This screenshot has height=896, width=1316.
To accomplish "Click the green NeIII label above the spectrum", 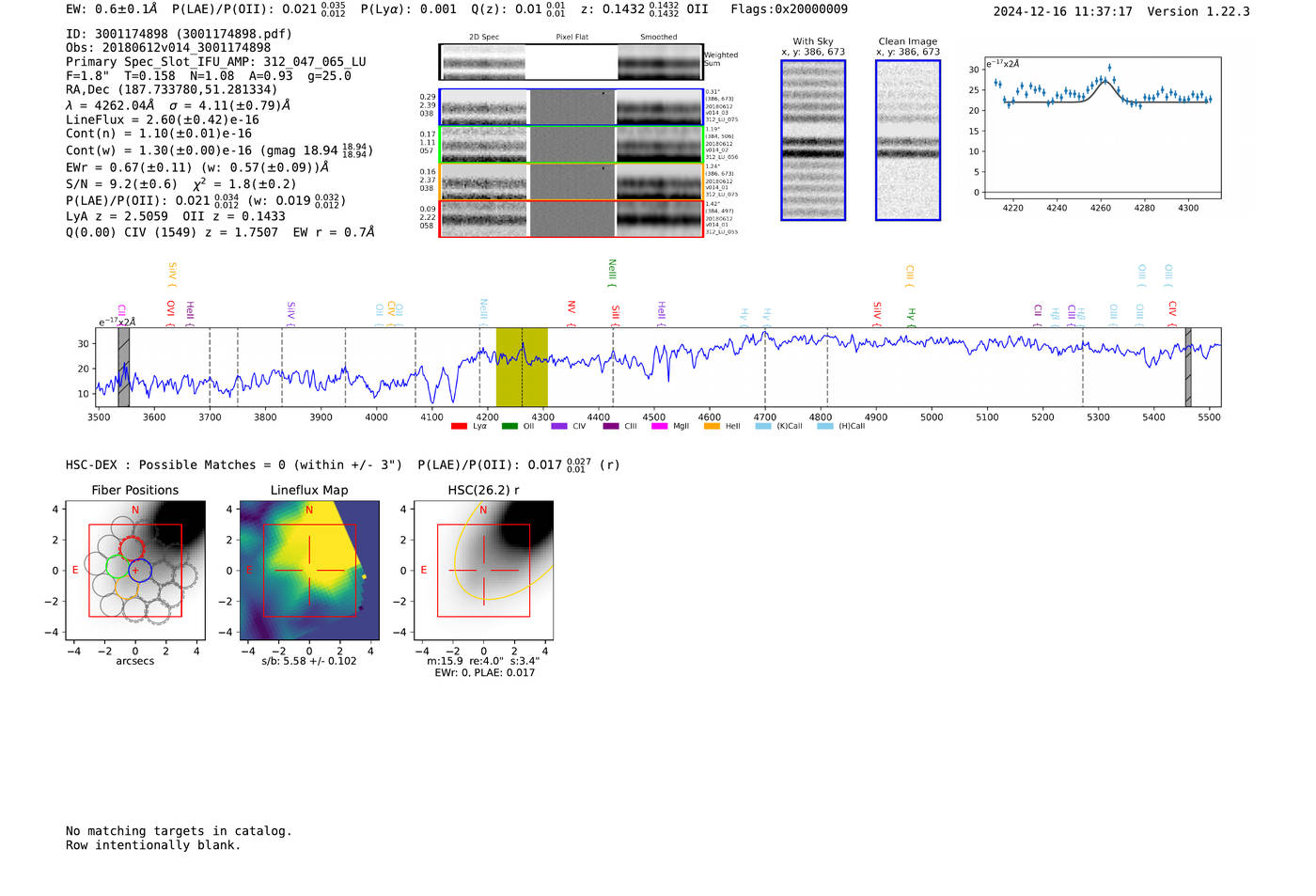I will click(x=612, y=274).
